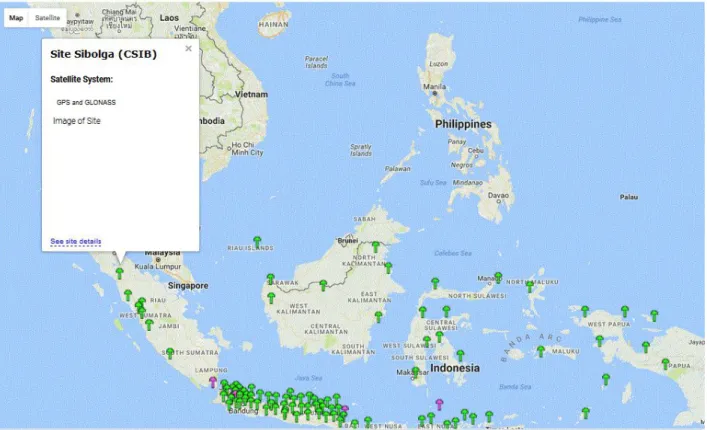Screen dimensions: 707x430
Task: Select the green marker below Central Sulawesi label
Action: 440,336
